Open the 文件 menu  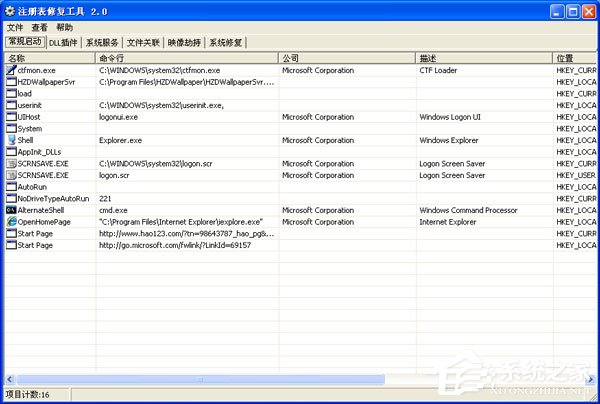point(15,28)
